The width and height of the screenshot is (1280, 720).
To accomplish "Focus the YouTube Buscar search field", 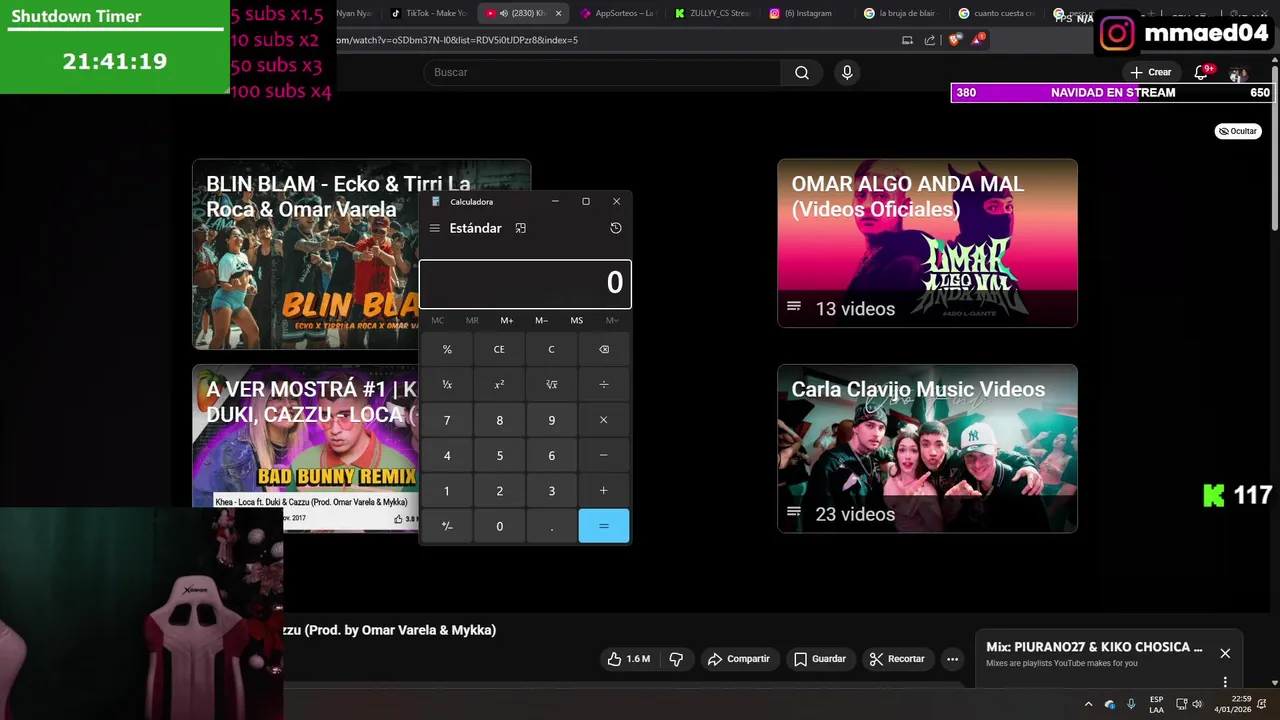I will (602, 72).
